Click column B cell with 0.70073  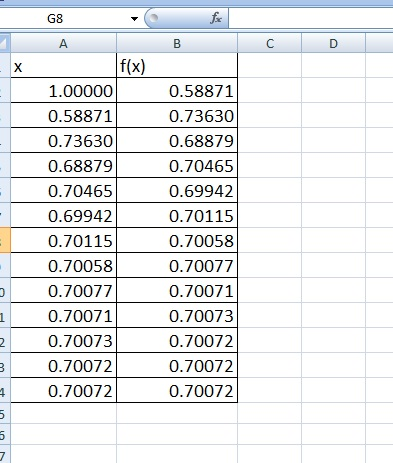click(177, 315)
